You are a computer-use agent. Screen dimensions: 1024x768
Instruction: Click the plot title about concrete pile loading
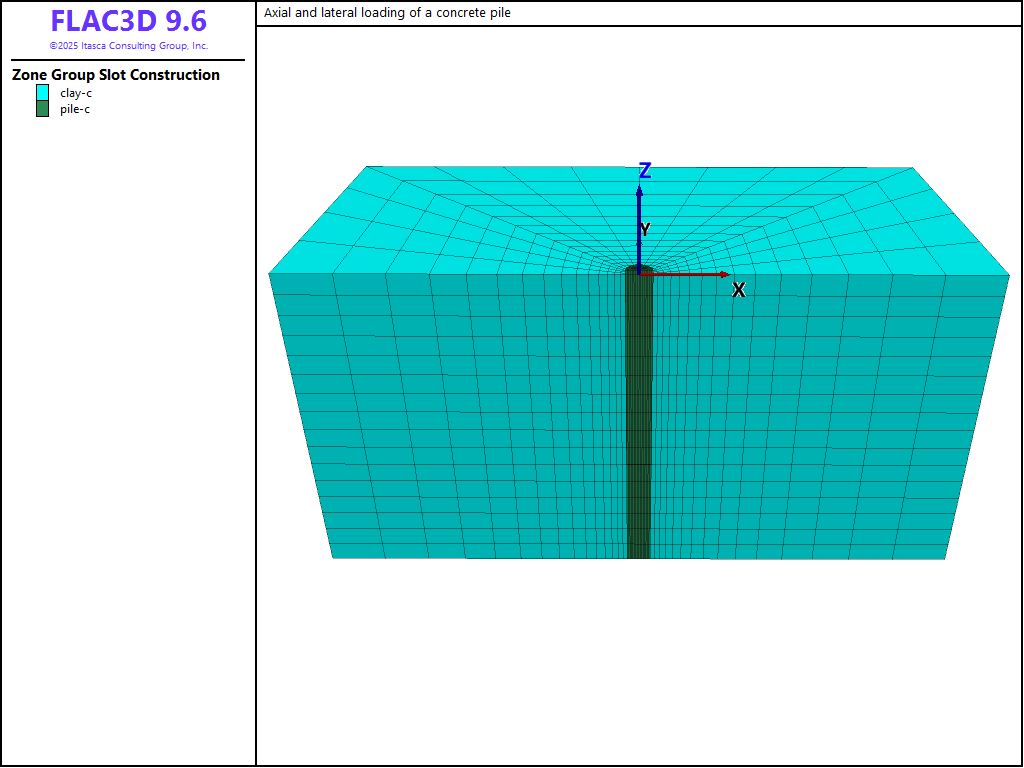pos(387,13)
